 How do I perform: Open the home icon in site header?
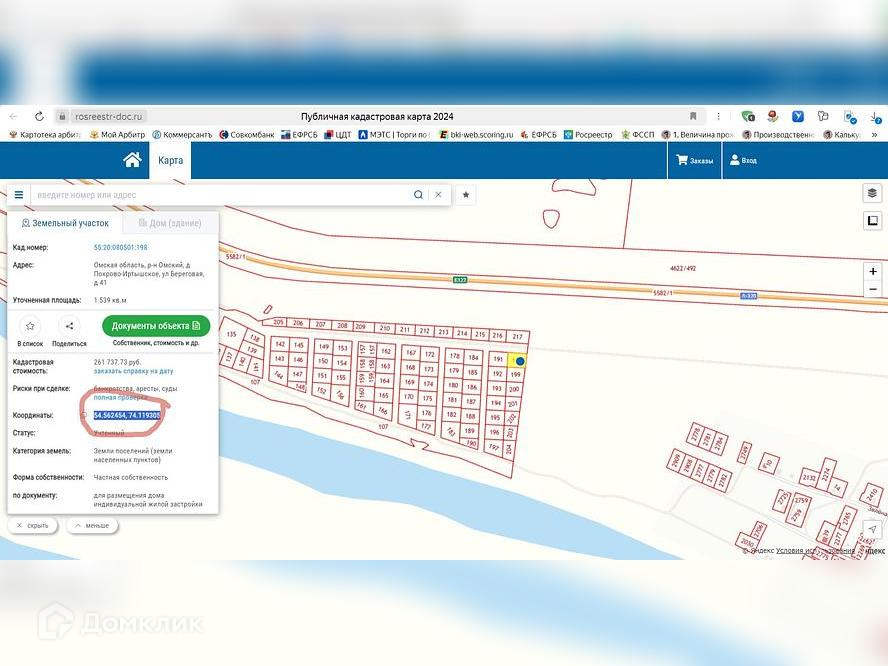click(x=132, y=160)
